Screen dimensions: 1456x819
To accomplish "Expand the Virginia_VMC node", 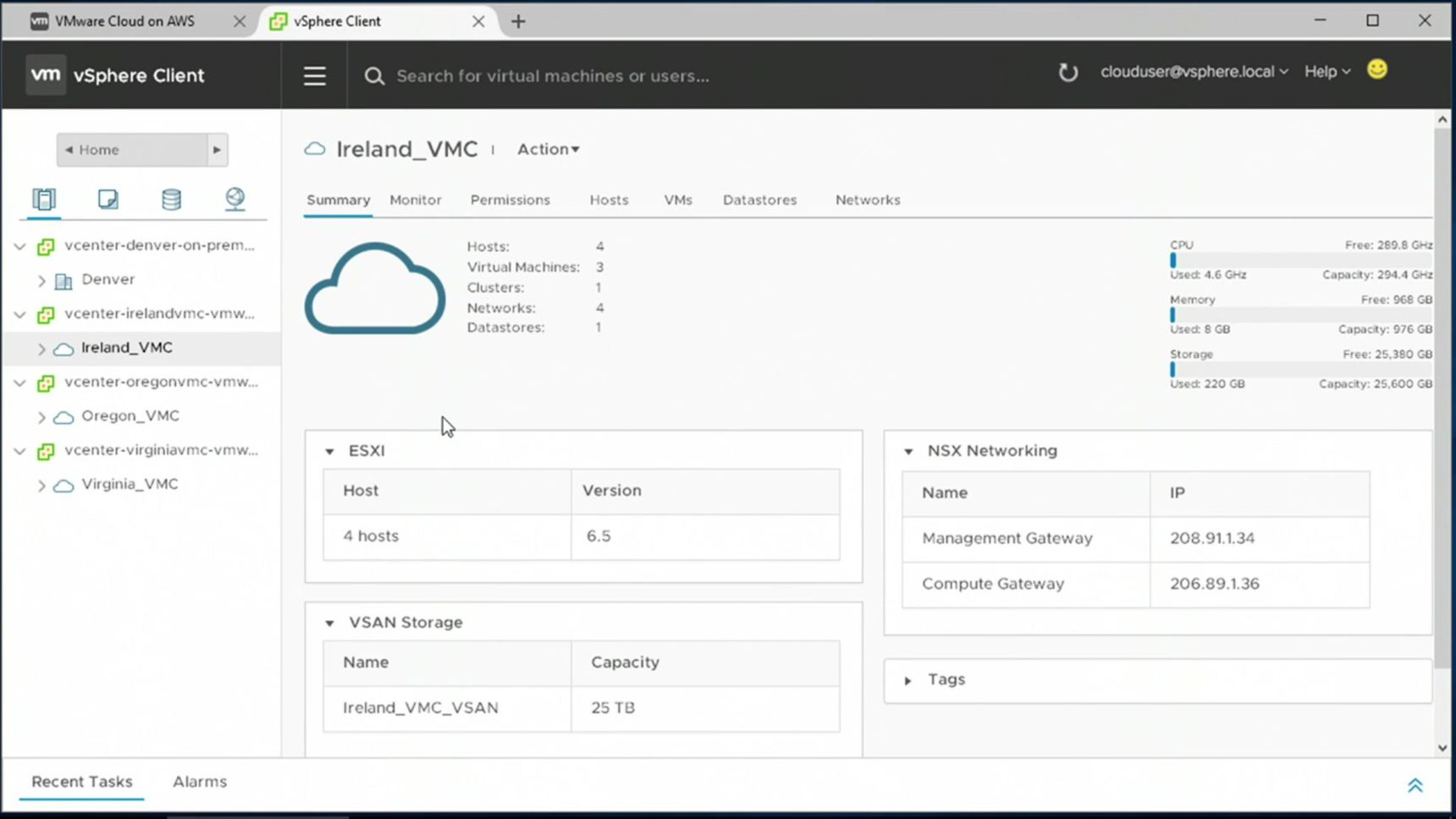I will [x=41, y=486].
